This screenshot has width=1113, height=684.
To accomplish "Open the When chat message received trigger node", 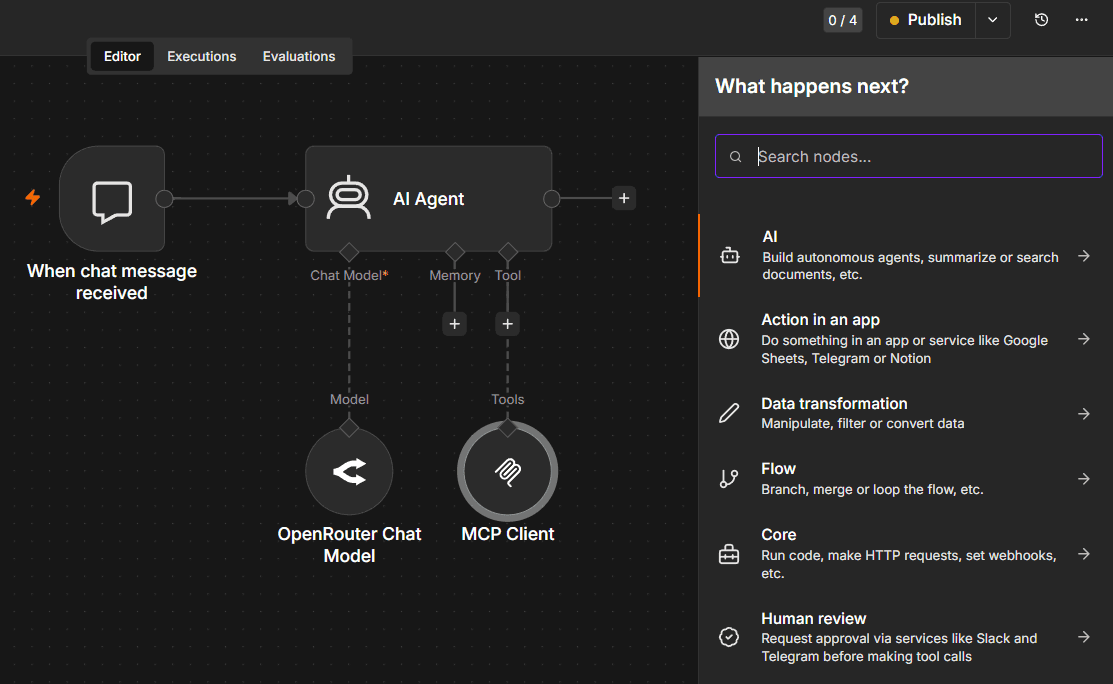I will coord(112,199).
